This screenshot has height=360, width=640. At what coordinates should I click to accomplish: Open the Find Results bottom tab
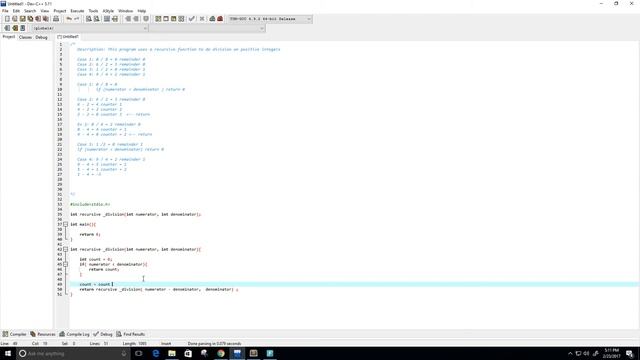(131, 334)
